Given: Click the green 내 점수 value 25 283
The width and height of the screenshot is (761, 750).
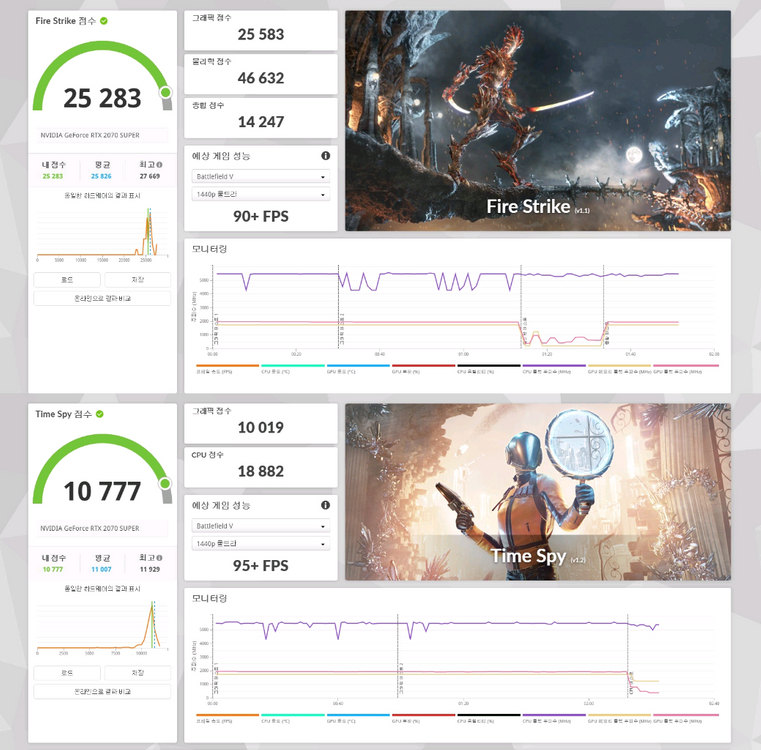Looking at the screenshot, I should pyautogui.click(x=52, y=176).
